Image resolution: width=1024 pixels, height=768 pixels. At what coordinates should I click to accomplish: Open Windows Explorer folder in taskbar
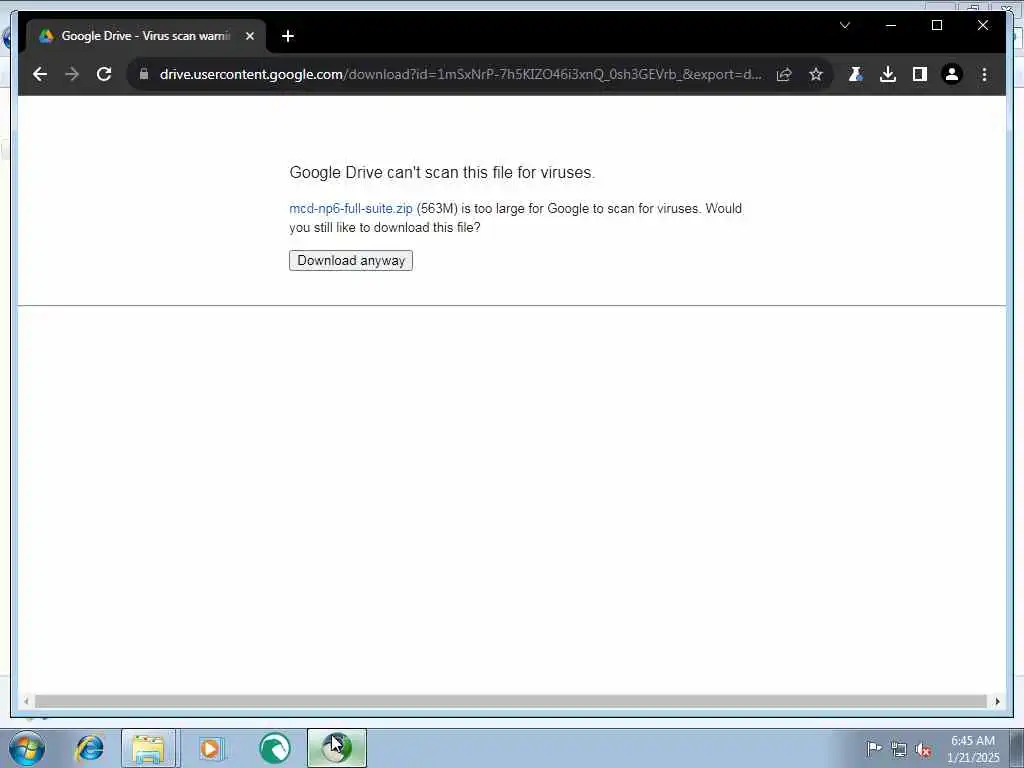point(148,748)
